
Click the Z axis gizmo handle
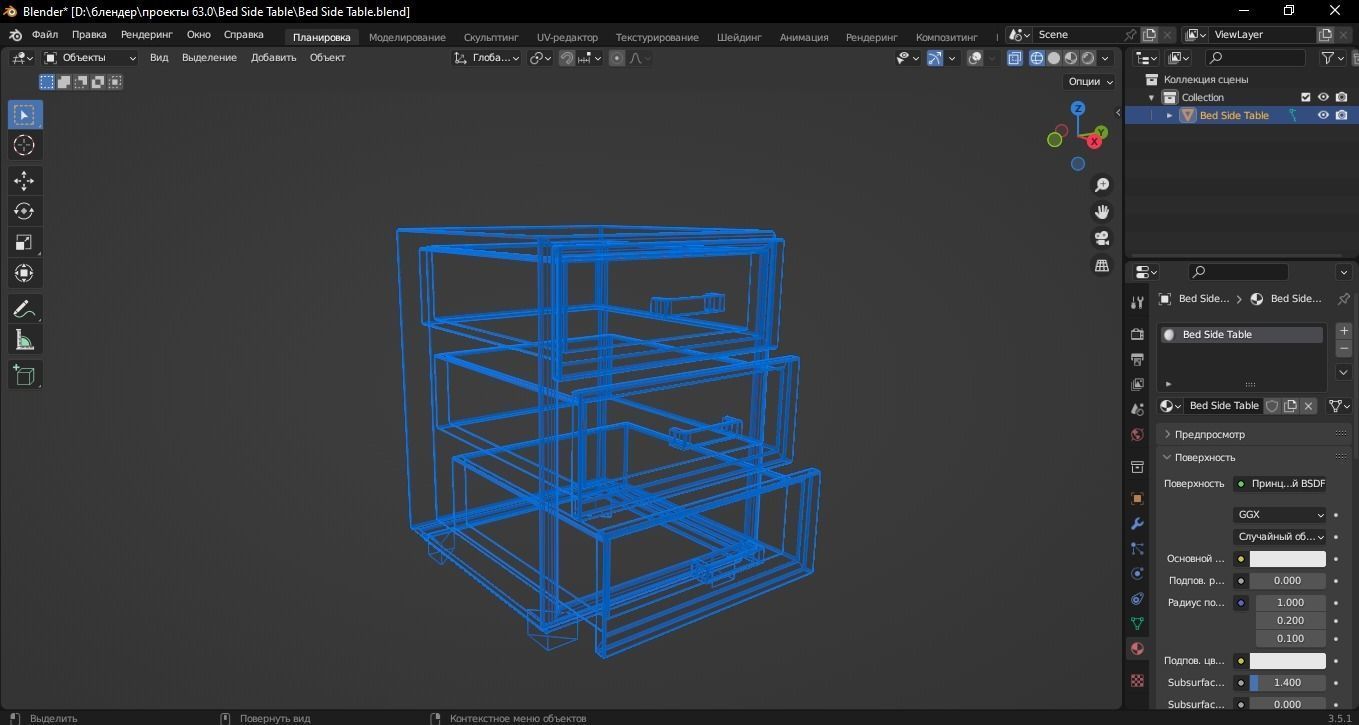click(1078, 108)
